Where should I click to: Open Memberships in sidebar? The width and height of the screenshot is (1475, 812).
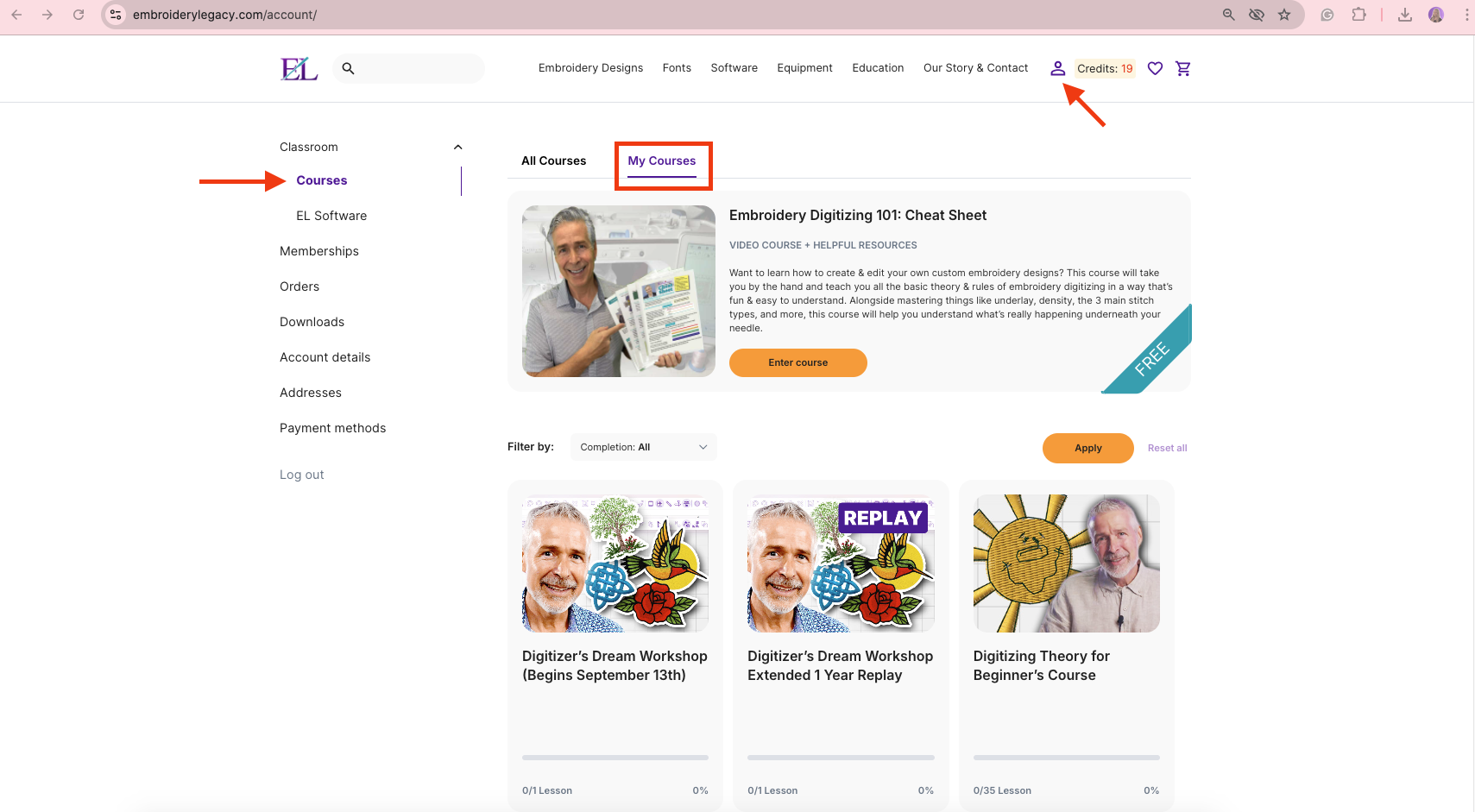tap(319, 251)
